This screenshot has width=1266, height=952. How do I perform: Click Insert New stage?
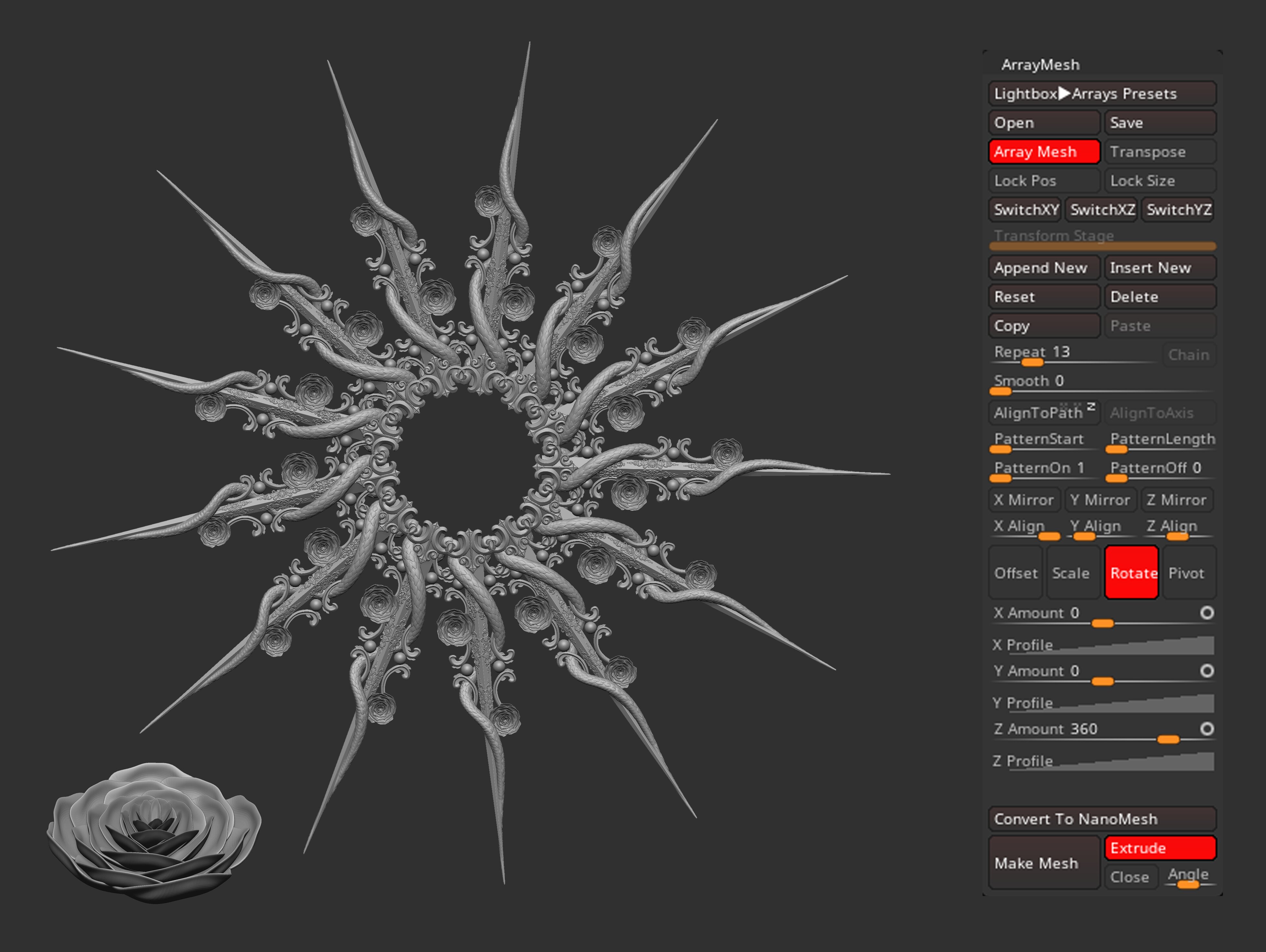coord(1160,268)
